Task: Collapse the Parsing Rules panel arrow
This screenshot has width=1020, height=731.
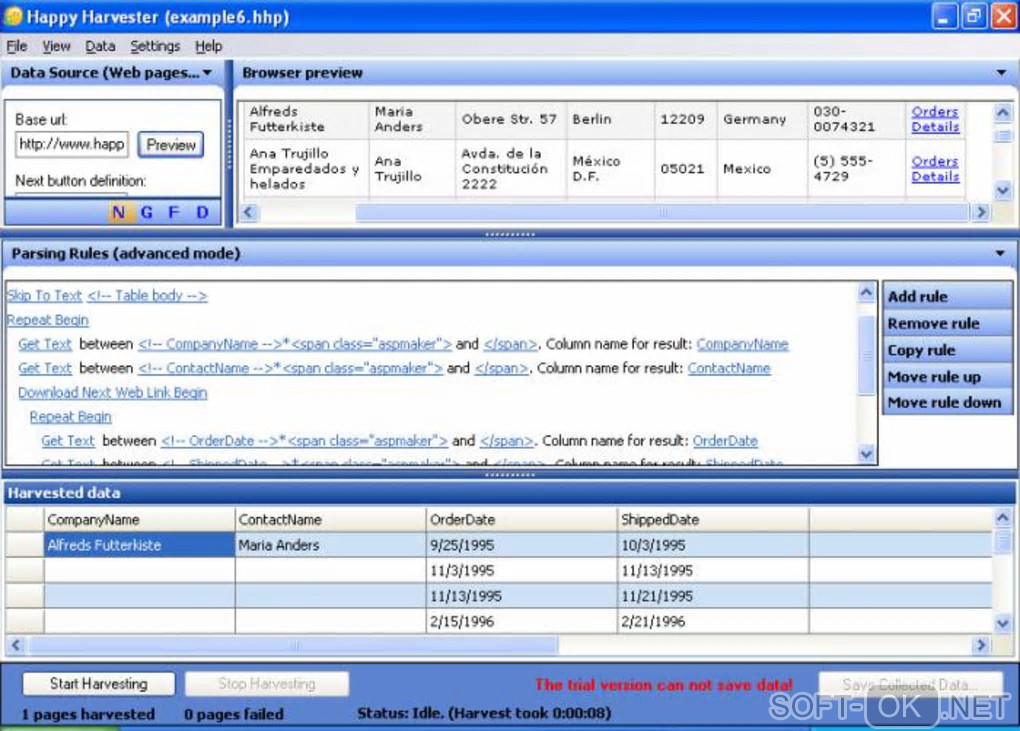Action: click(x=1000, y=253)
